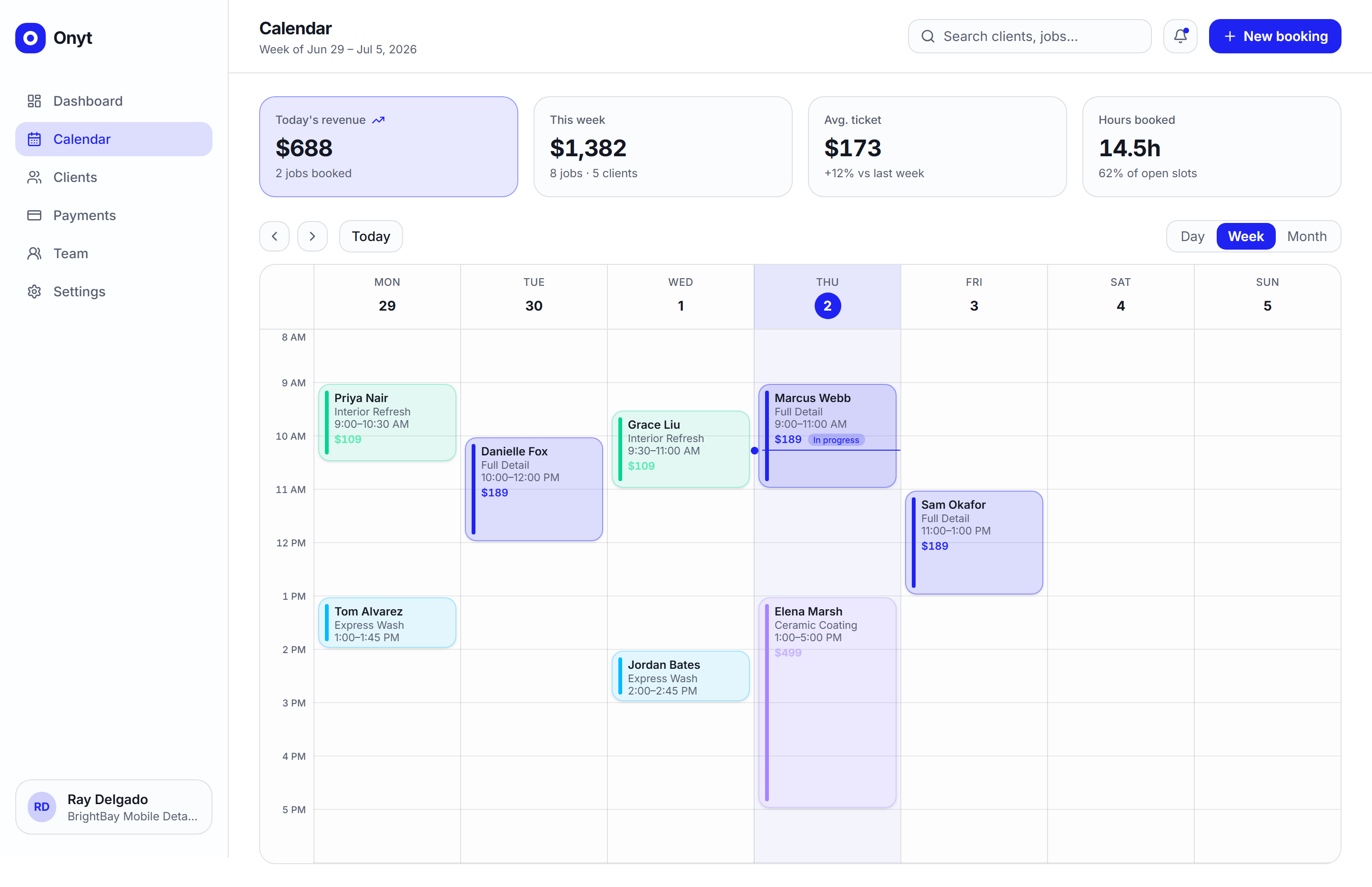Screen dimensions: 1372x887
Task: Open Elena Marsh Ceramic Coating booking
Action: tap(827, 702)
